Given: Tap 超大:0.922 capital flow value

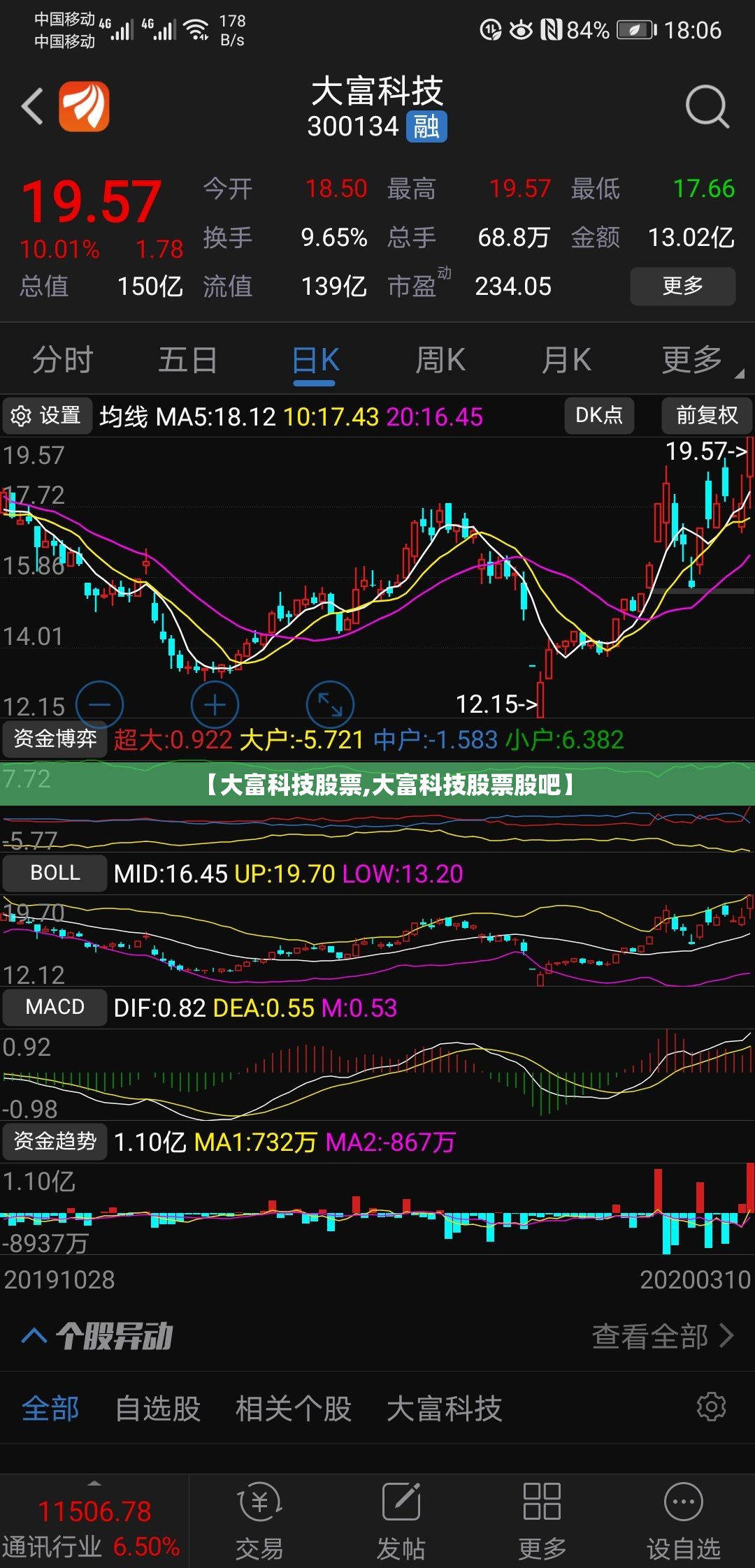Looking at the screenshot, I should pyautogui.click(x=173, y=739).
